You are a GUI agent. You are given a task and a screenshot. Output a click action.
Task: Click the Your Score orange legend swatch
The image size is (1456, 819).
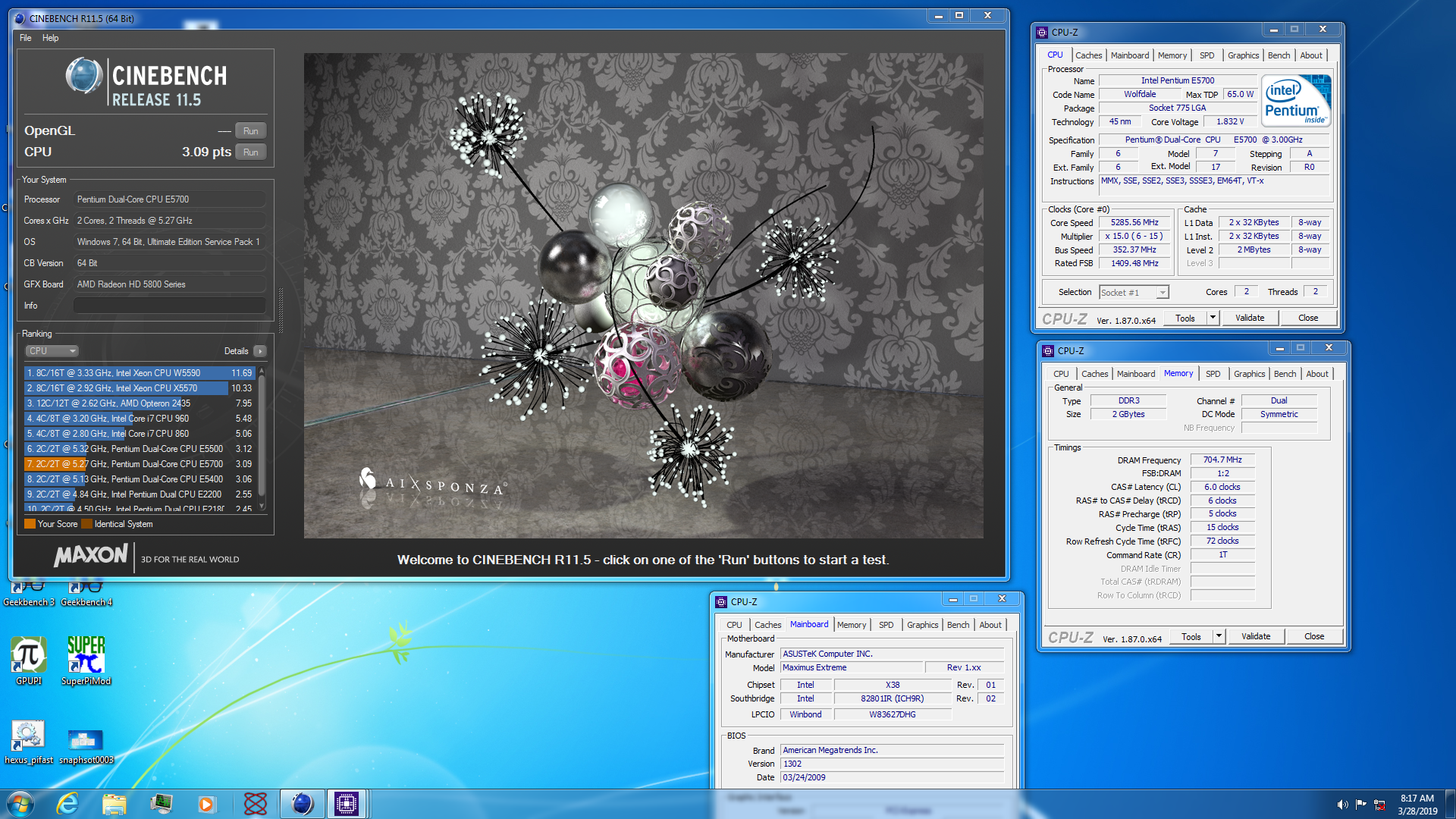30,524
